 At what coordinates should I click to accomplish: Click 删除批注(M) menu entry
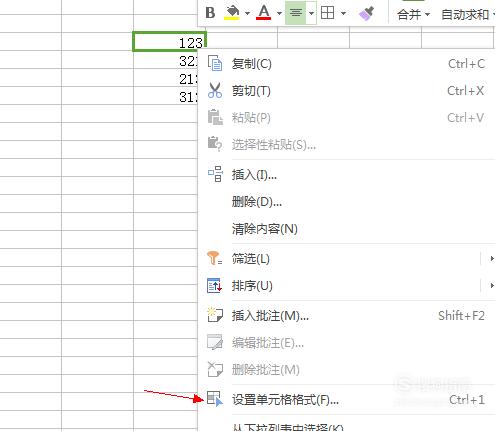(x=346, y=370)
